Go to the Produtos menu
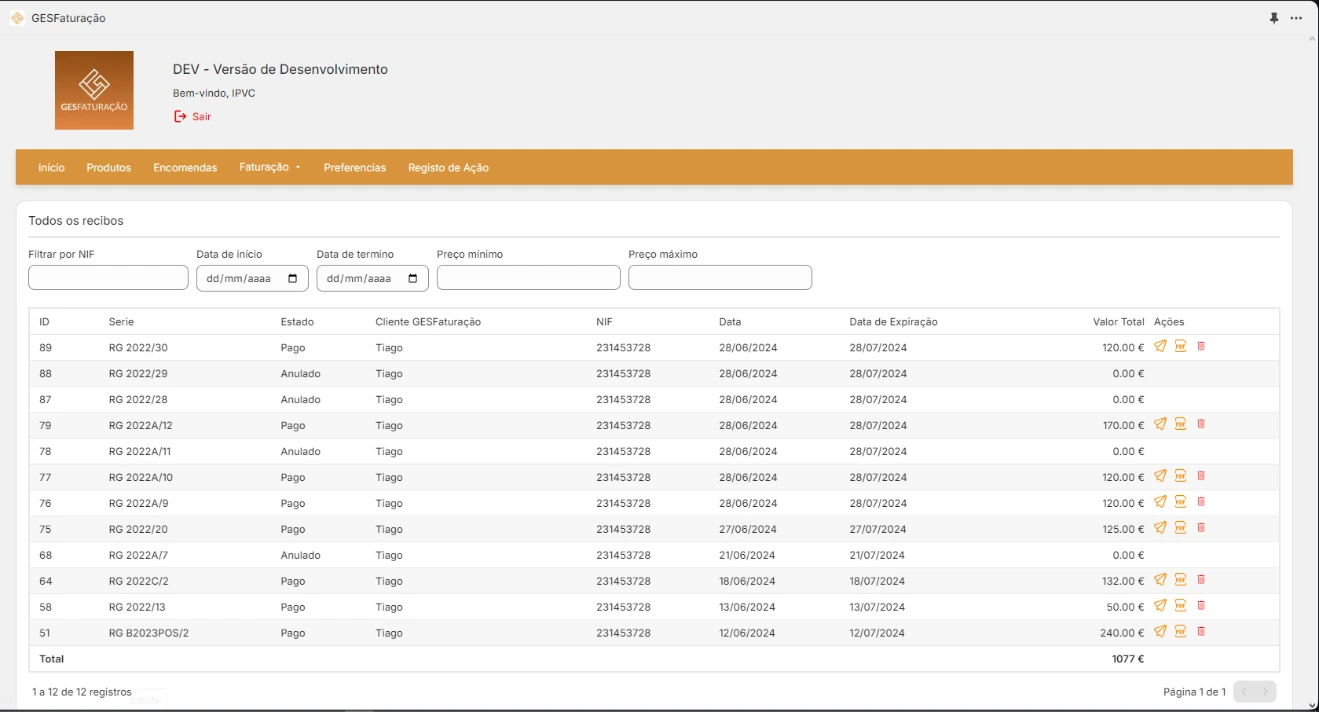 click(106, 167)
